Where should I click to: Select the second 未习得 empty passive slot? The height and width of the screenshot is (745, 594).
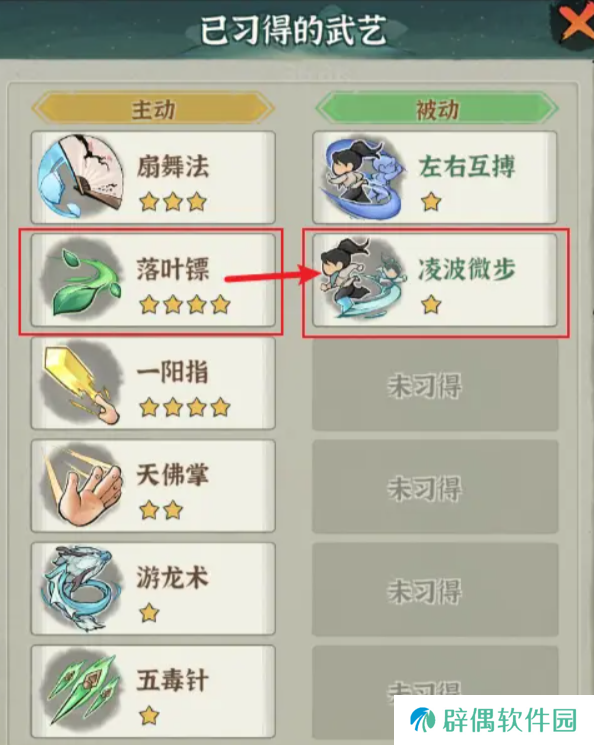[x=435, y=488]
